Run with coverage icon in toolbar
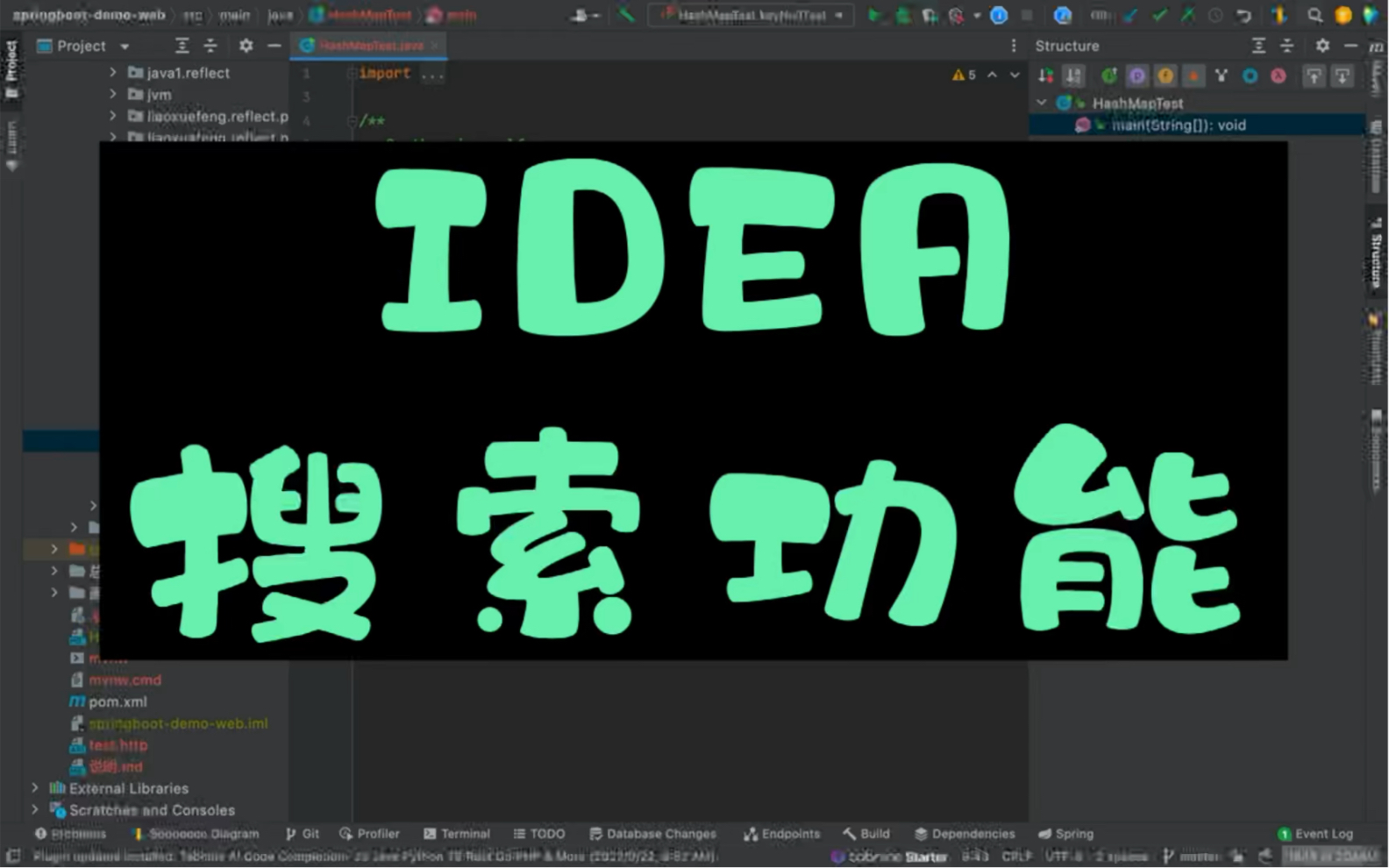This screenshot has width=1389, height=868. click(x=930, y=15)
